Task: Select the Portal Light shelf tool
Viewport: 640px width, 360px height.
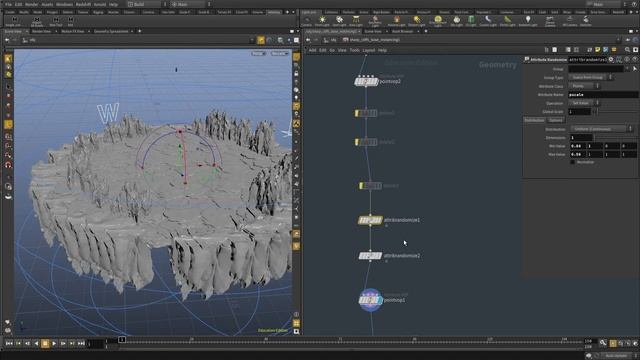Action: coord(507,21)
